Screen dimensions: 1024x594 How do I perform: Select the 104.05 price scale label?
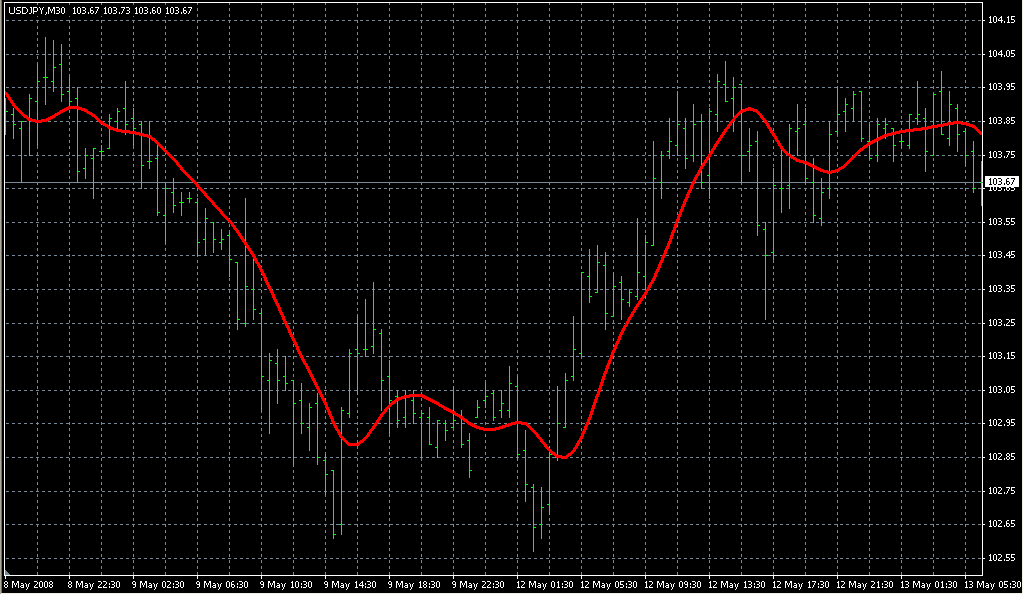(1001, 54)
